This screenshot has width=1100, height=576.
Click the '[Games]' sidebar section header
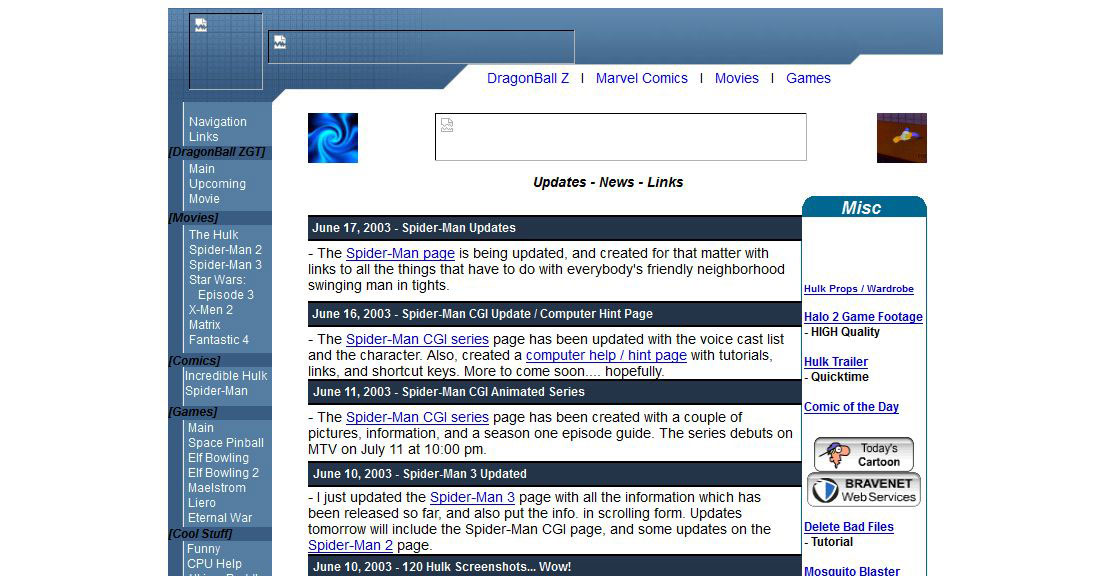(x=193, y=413)
